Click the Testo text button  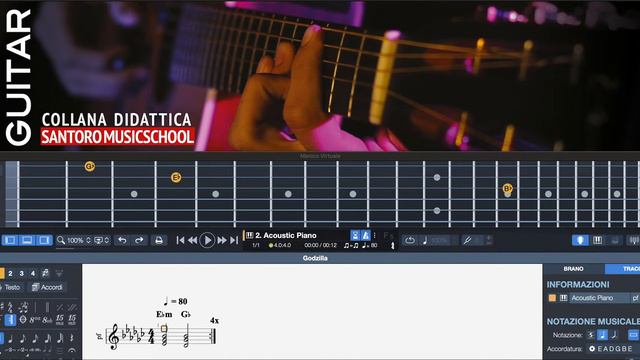click(x=11, y=287)
